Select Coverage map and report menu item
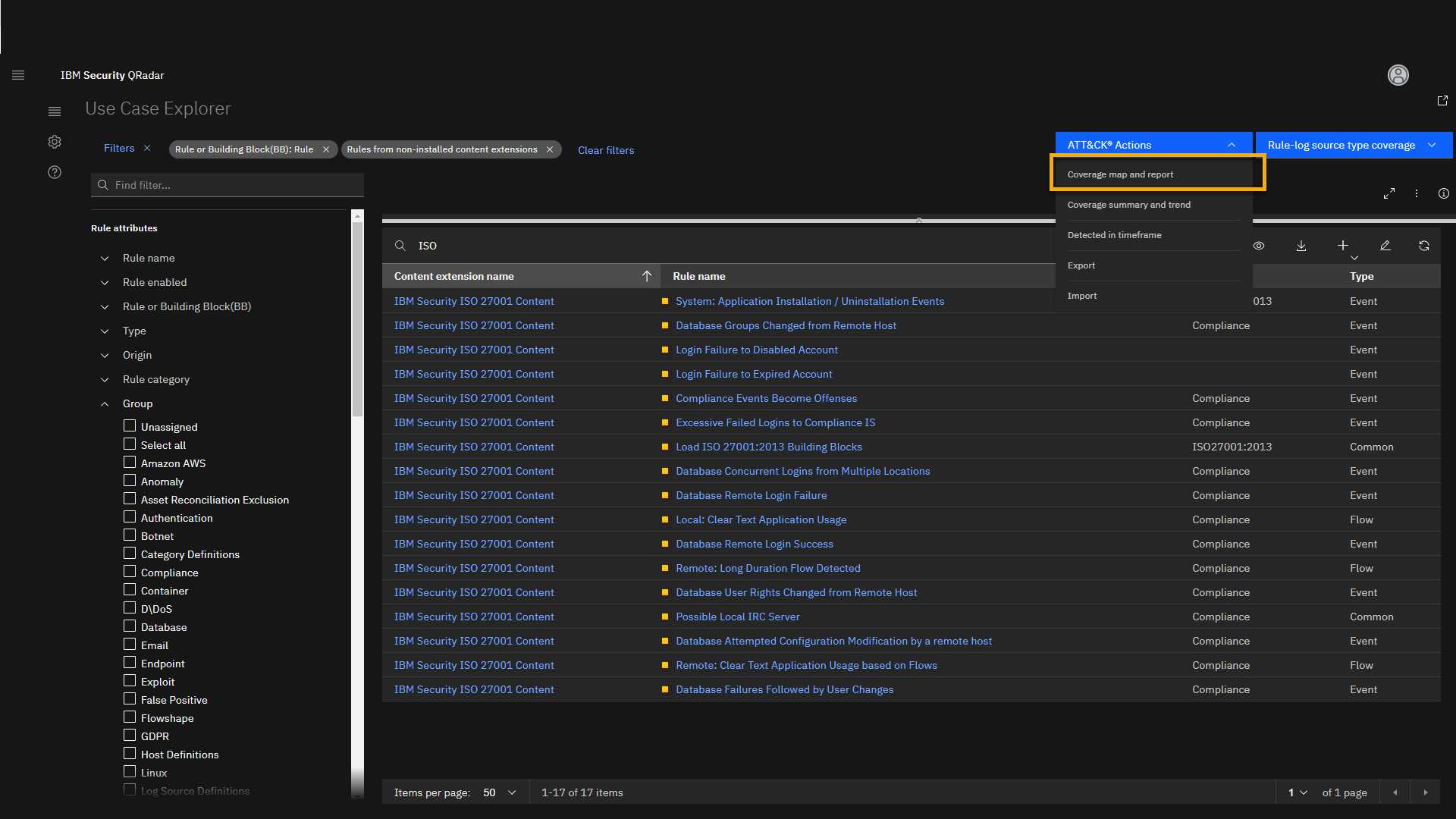This screenshot has width=1456, height=819. tap(1120, 174)
